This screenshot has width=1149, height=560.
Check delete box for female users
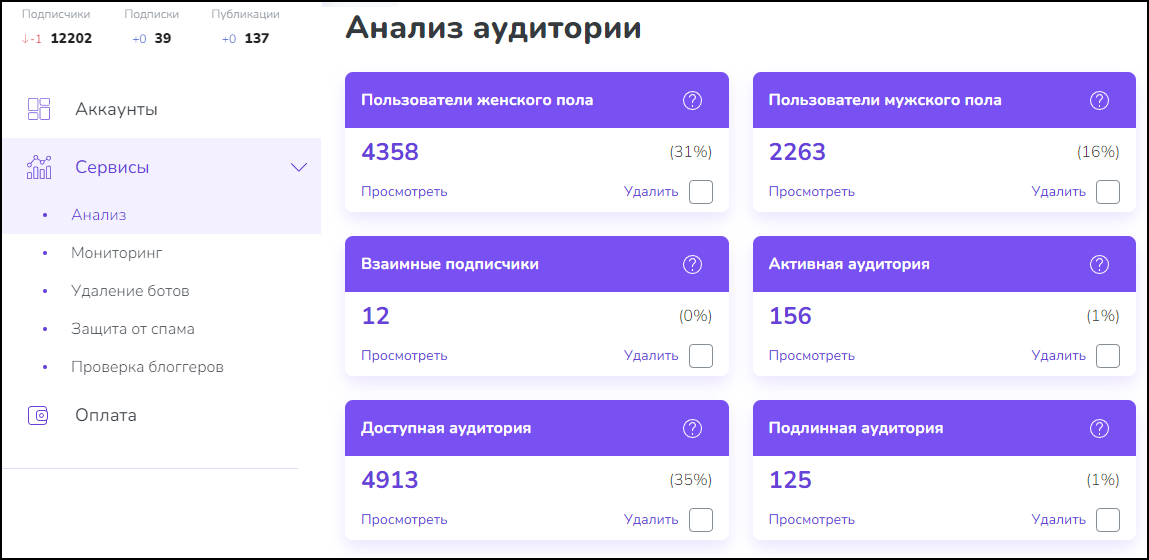(701, 192)
